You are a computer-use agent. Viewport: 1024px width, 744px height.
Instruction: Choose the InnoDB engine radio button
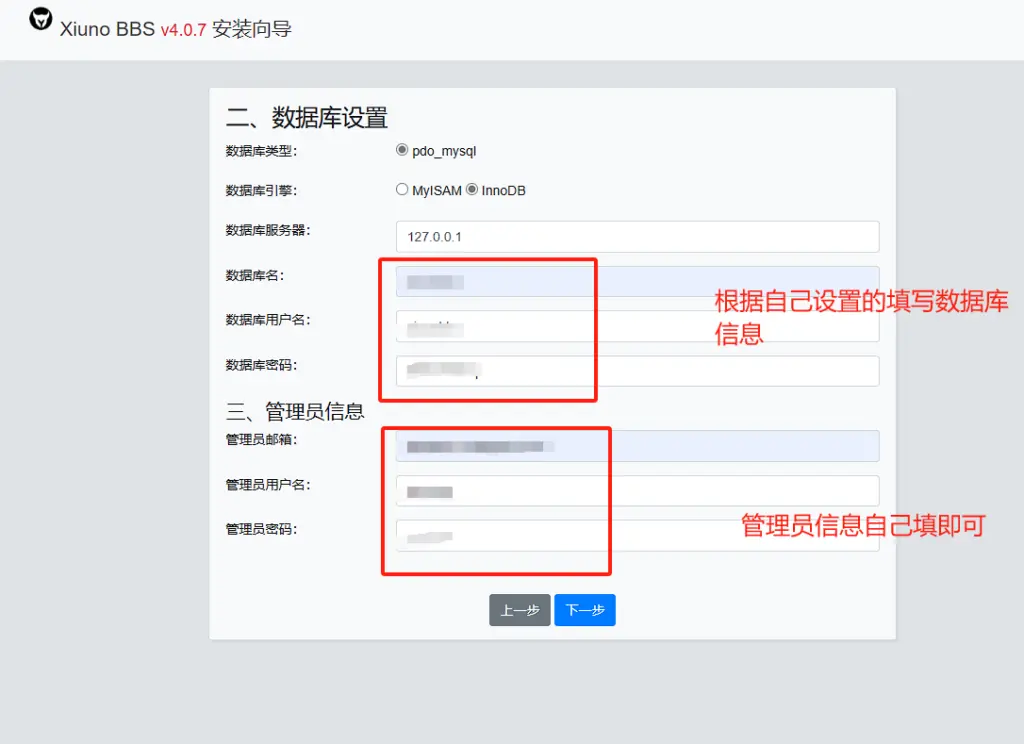pos(472,189)
